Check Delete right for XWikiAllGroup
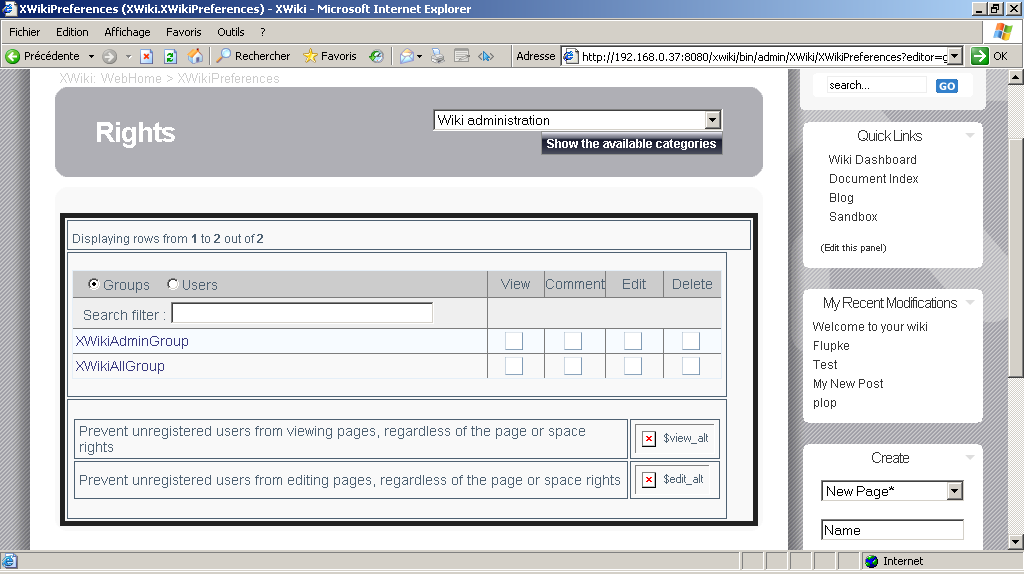 coord(691,366)
